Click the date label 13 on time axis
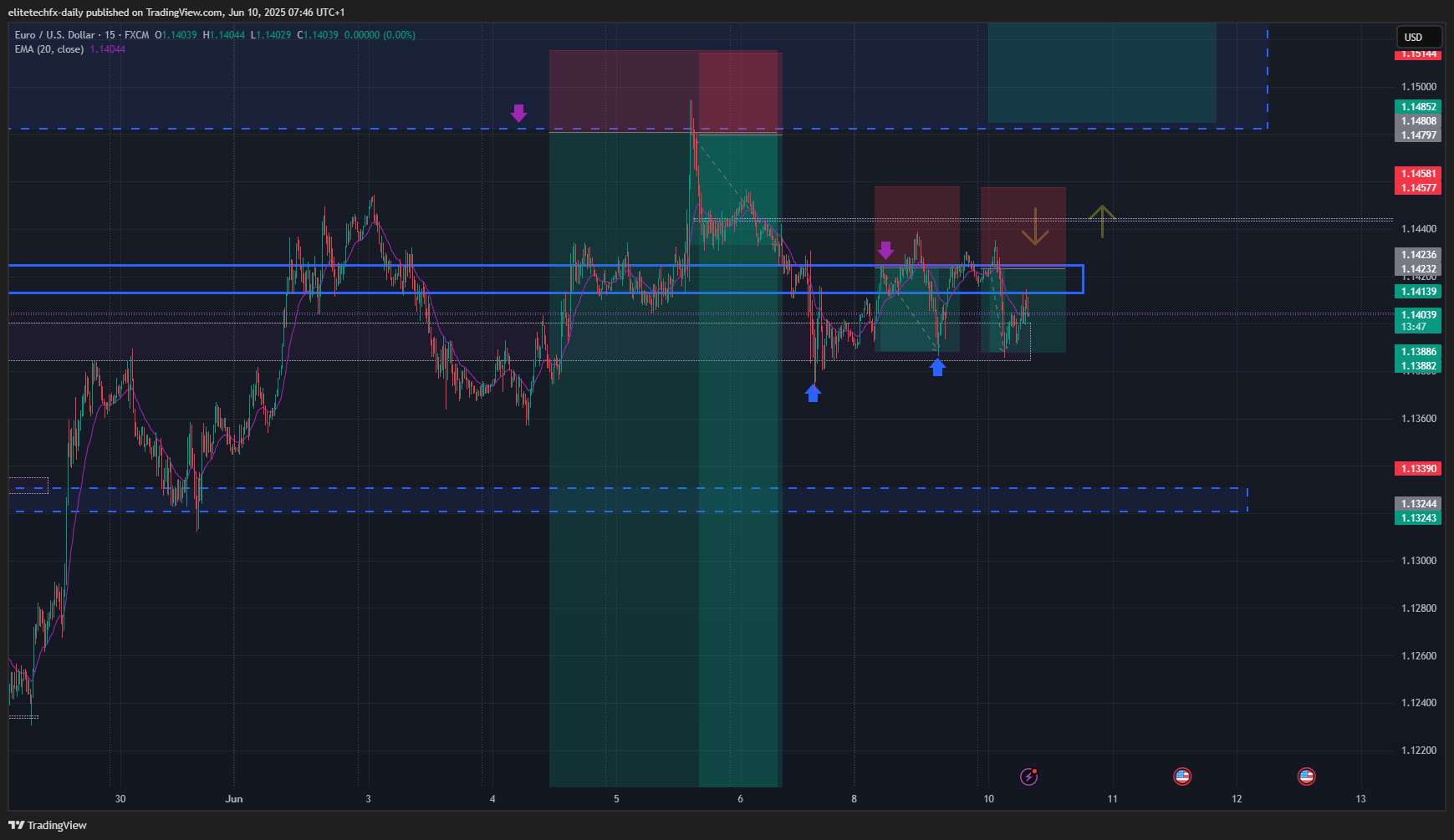The height and width of the screenshot is (840, 1454). (1361, 799)
